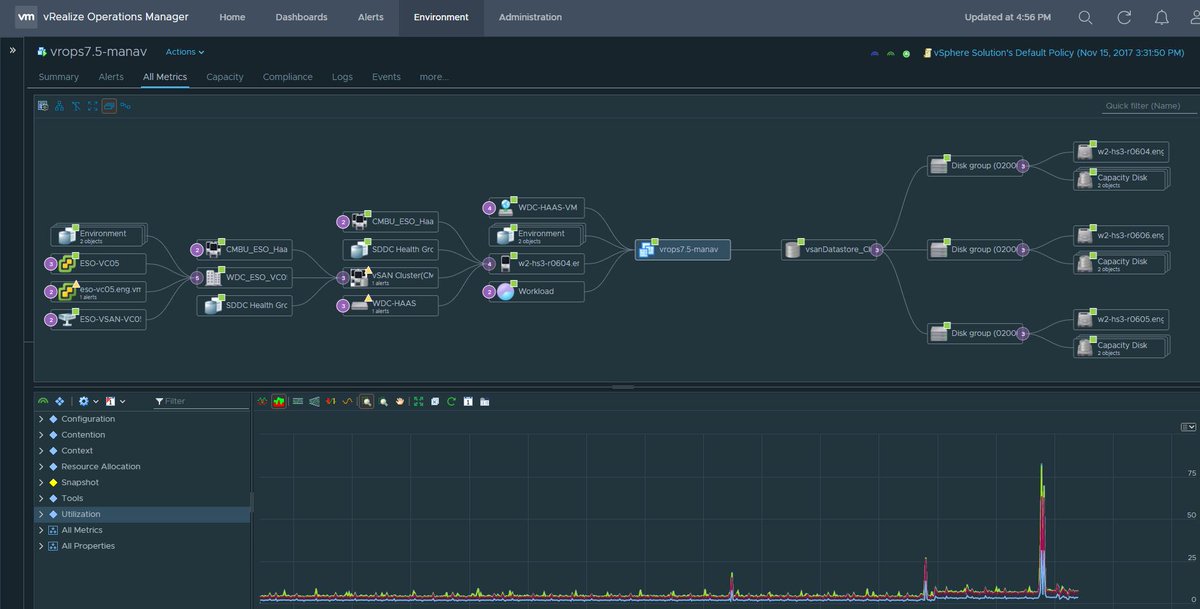
Task: Click the green health status circle near policy
Action: [x=906, y=53]
